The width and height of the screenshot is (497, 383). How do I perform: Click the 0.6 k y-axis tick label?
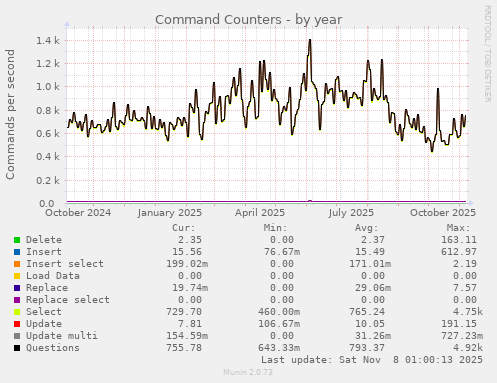48,133
